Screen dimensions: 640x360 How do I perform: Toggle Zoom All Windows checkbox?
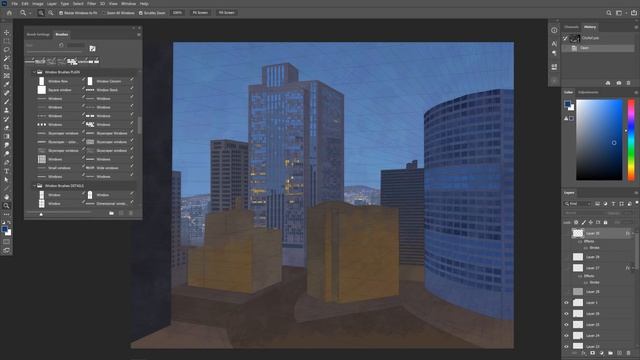click(104, 13)
